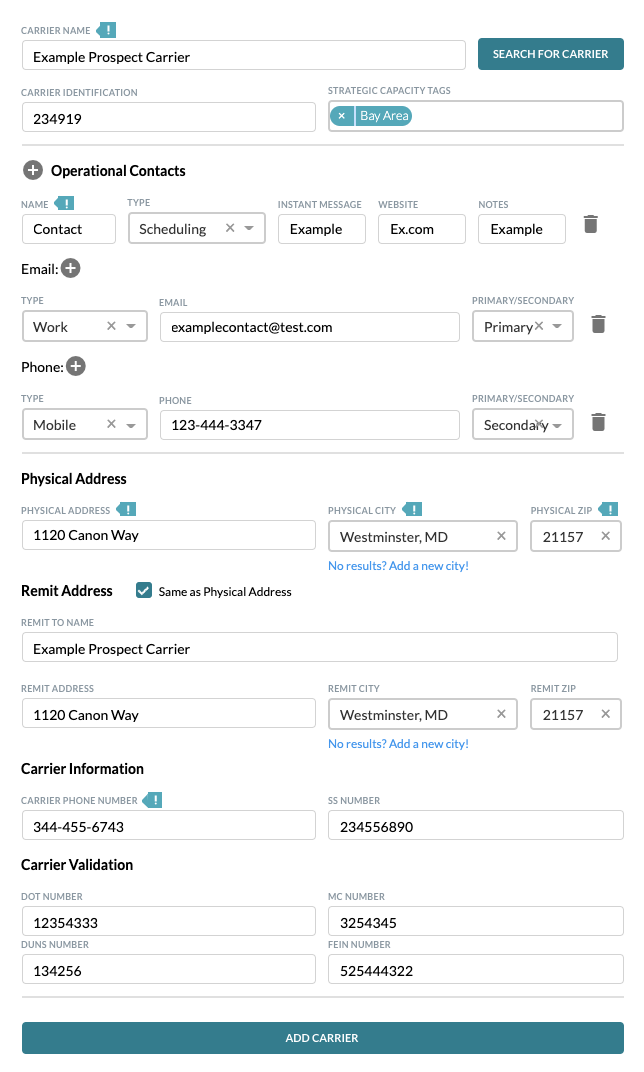Viewport: 644px width, 1072px height.
Task: Clear the Physical City Westminster, MD value
Action: [501, 536]
